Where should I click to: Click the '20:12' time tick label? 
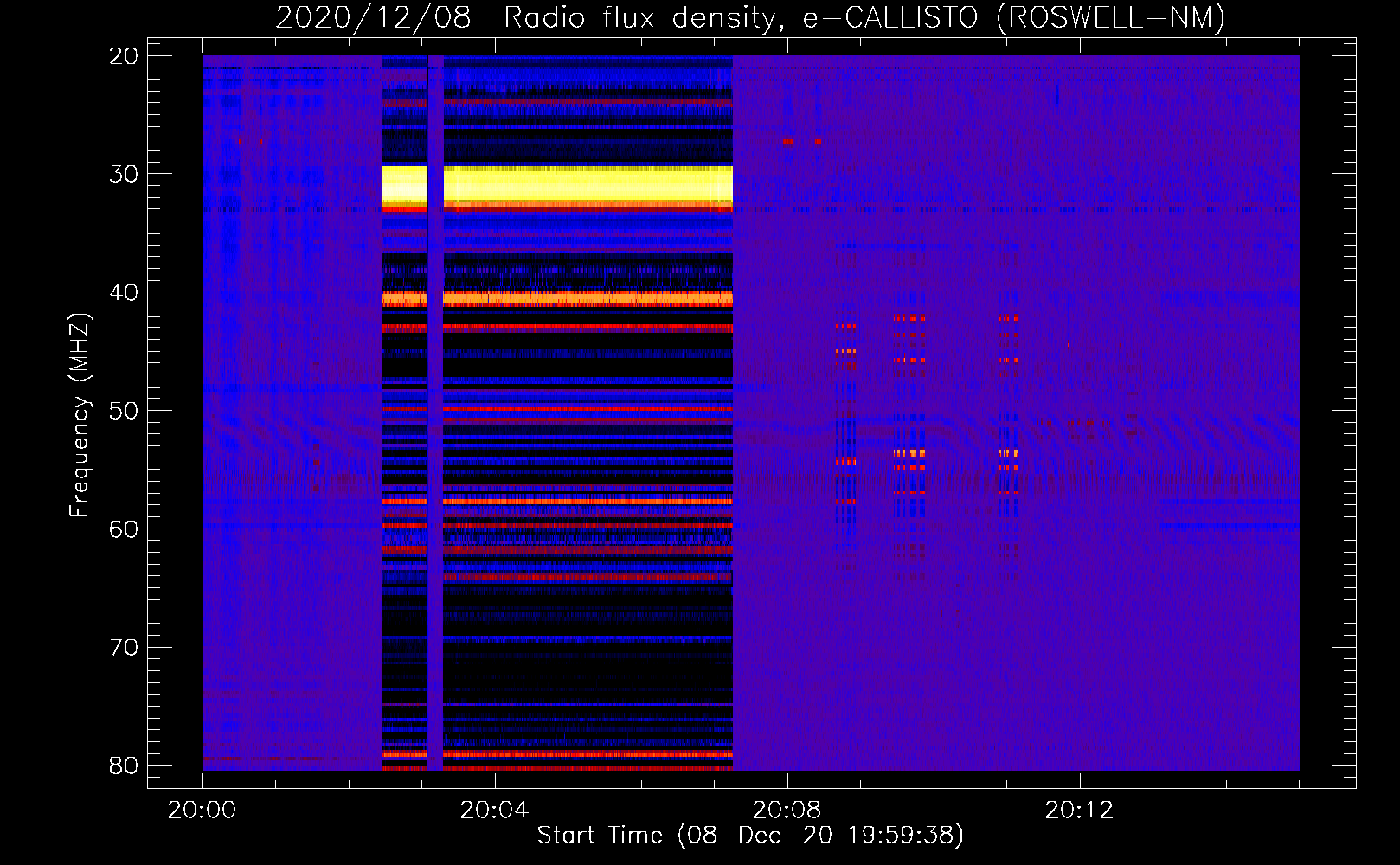coord(1079,811)
